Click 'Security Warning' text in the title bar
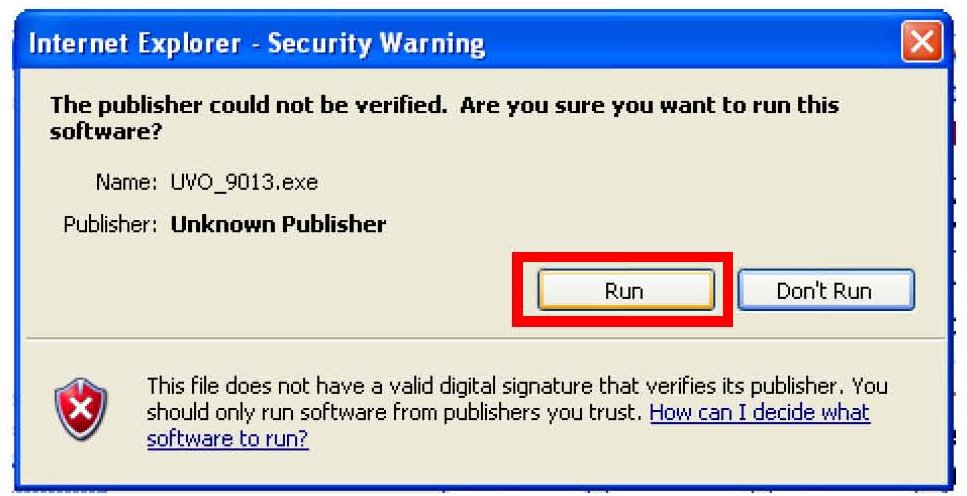 click(x=376, y=44)
